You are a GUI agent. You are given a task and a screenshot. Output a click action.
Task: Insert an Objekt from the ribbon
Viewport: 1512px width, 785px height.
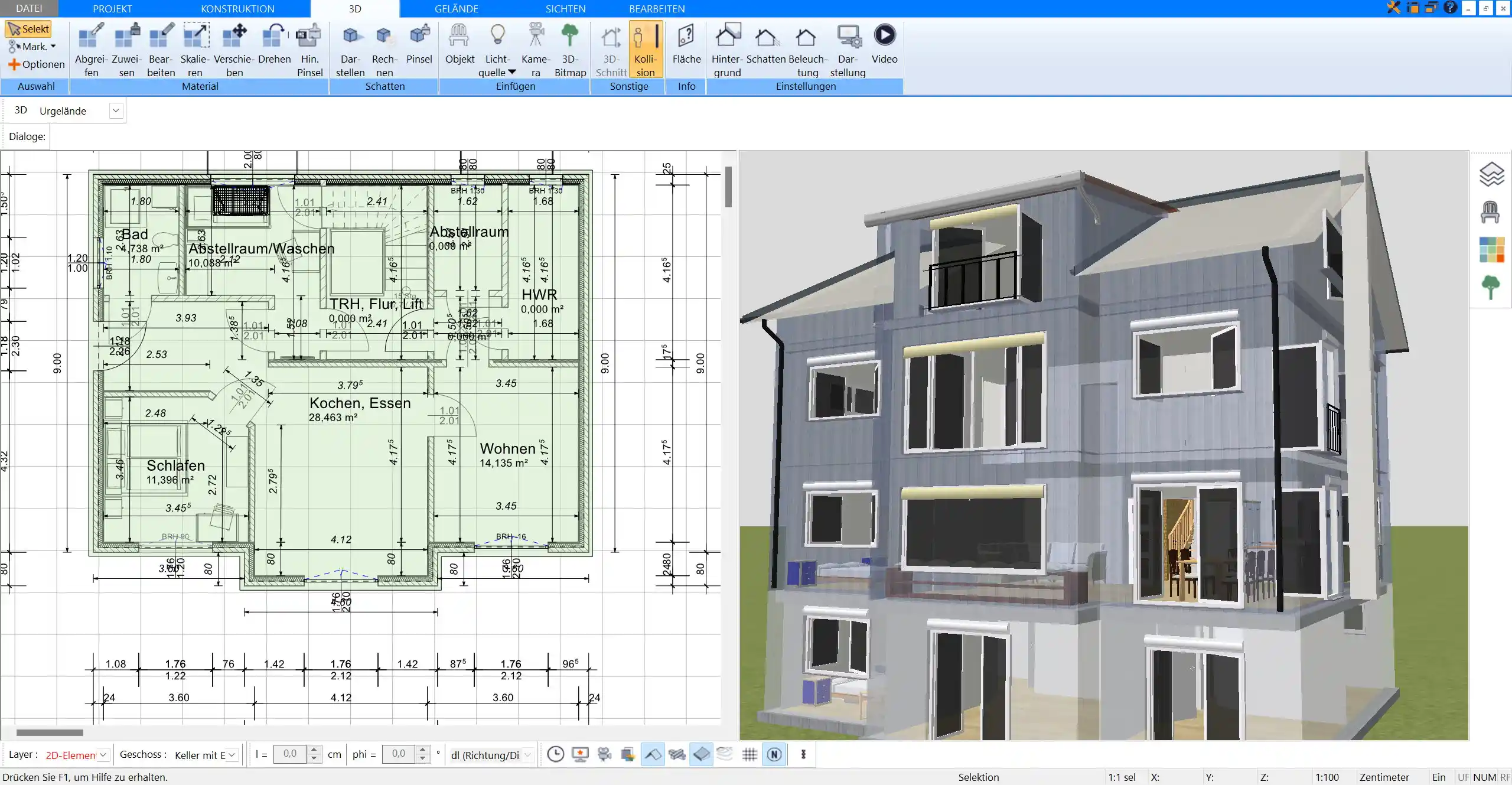(x=460, y=44)
